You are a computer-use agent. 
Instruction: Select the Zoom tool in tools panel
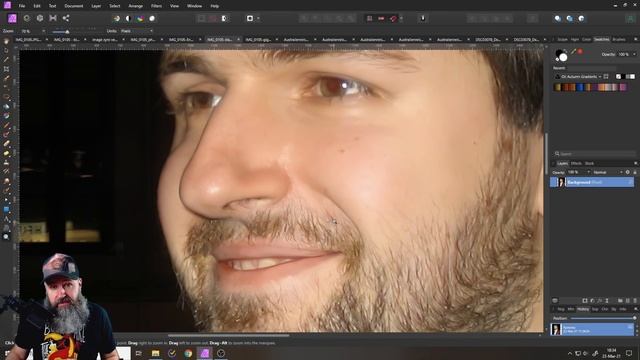pos(6,237)
